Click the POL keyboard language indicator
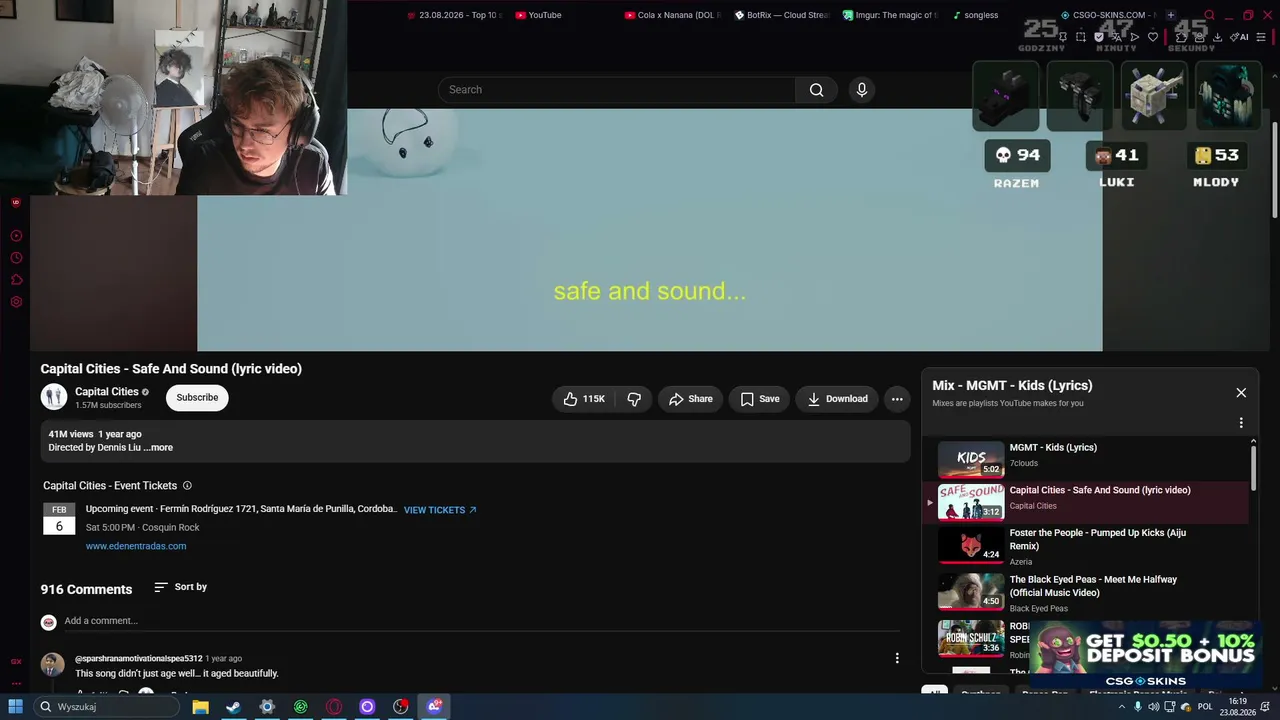Screen dimensions: 1280x720 [x=1205, y=707]
